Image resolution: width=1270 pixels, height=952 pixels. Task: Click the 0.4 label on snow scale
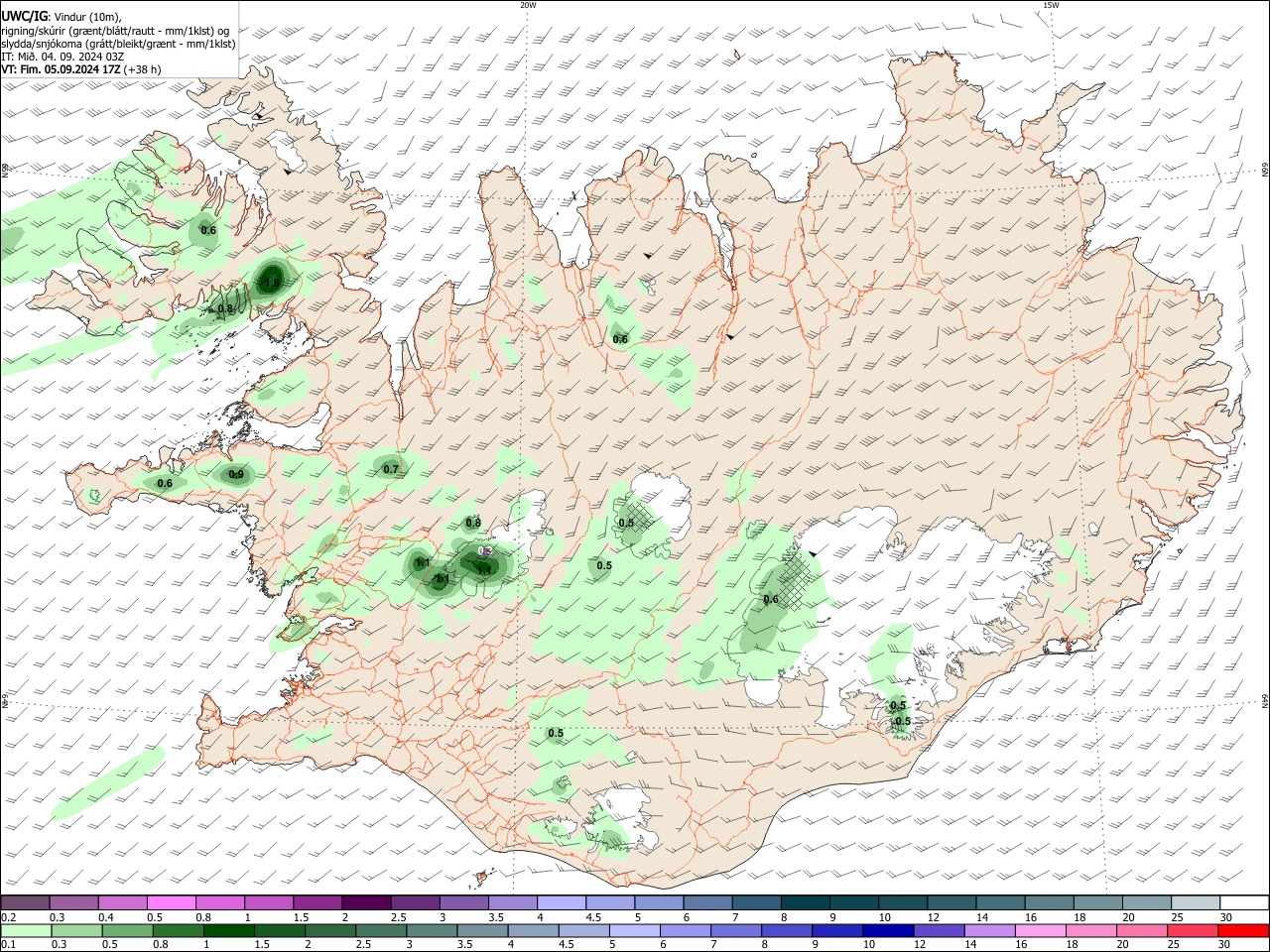pyautogui.click(x=106, y=917)
